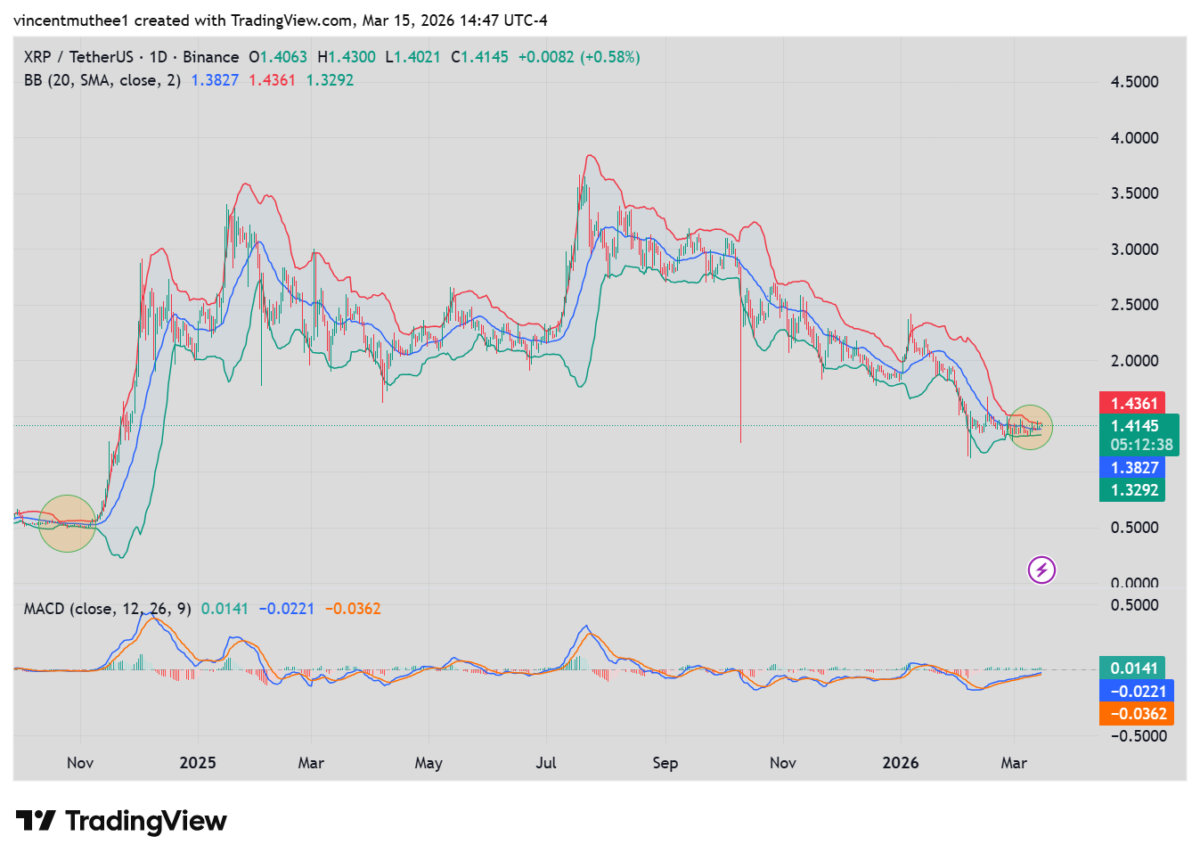Click the purple lightning bolt icon

click(x=1041, y=570)
